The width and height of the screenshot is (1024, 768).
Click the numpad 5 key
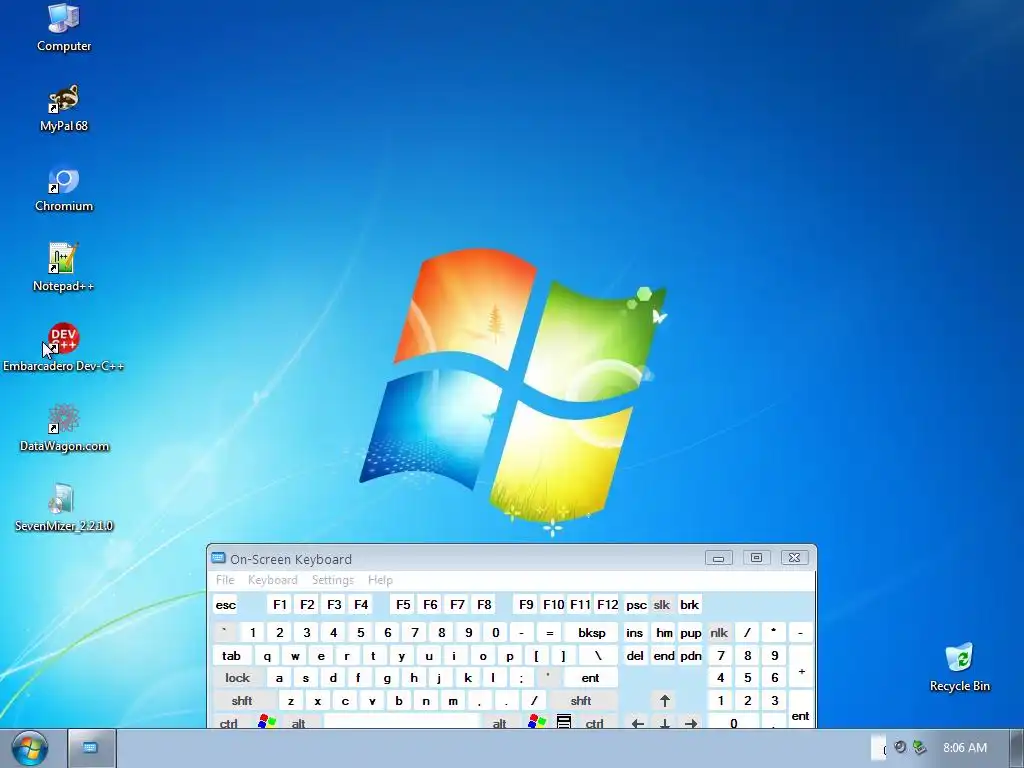(x=748, y=678)
